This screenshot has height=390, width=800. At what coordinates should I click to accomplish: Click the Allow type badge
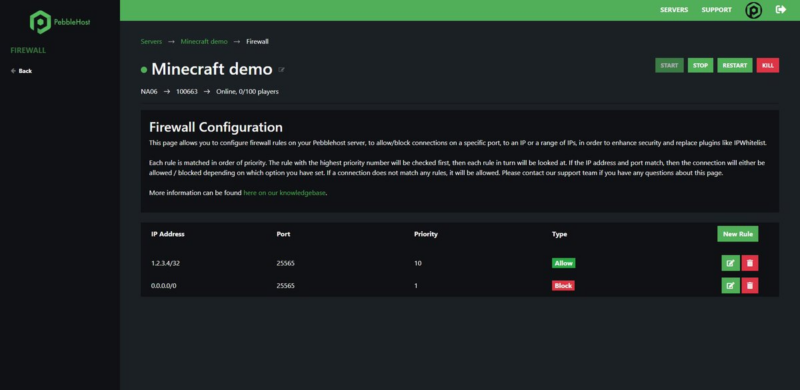click(563, 263)
